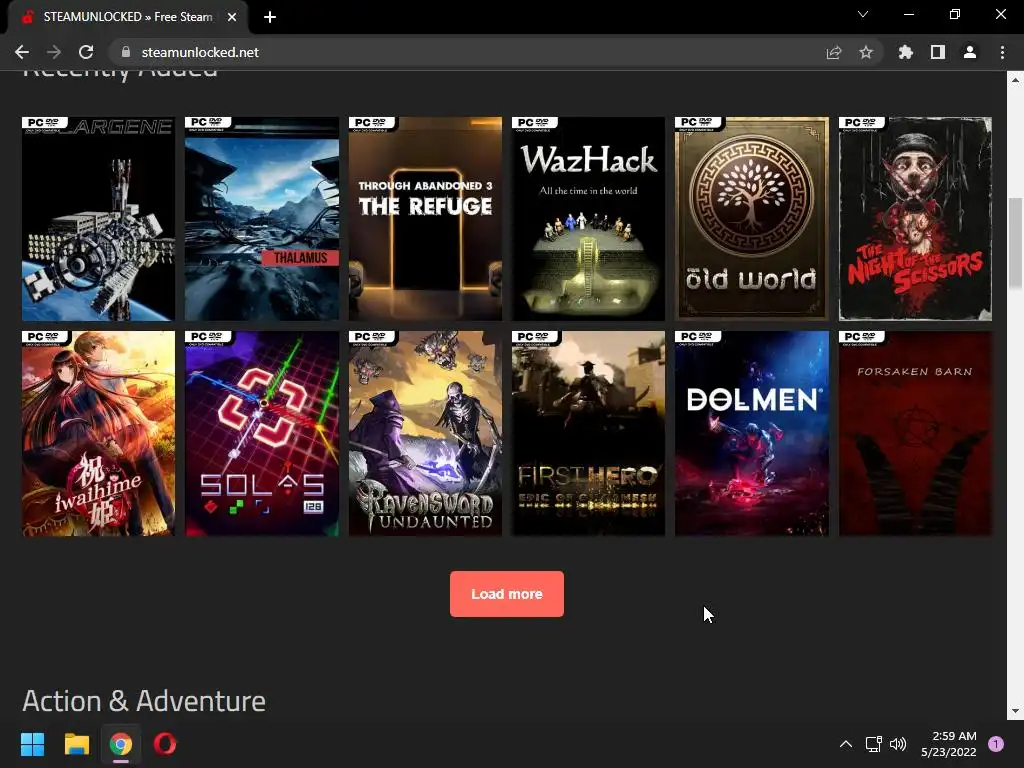Click the Load more button

point(507,594)
